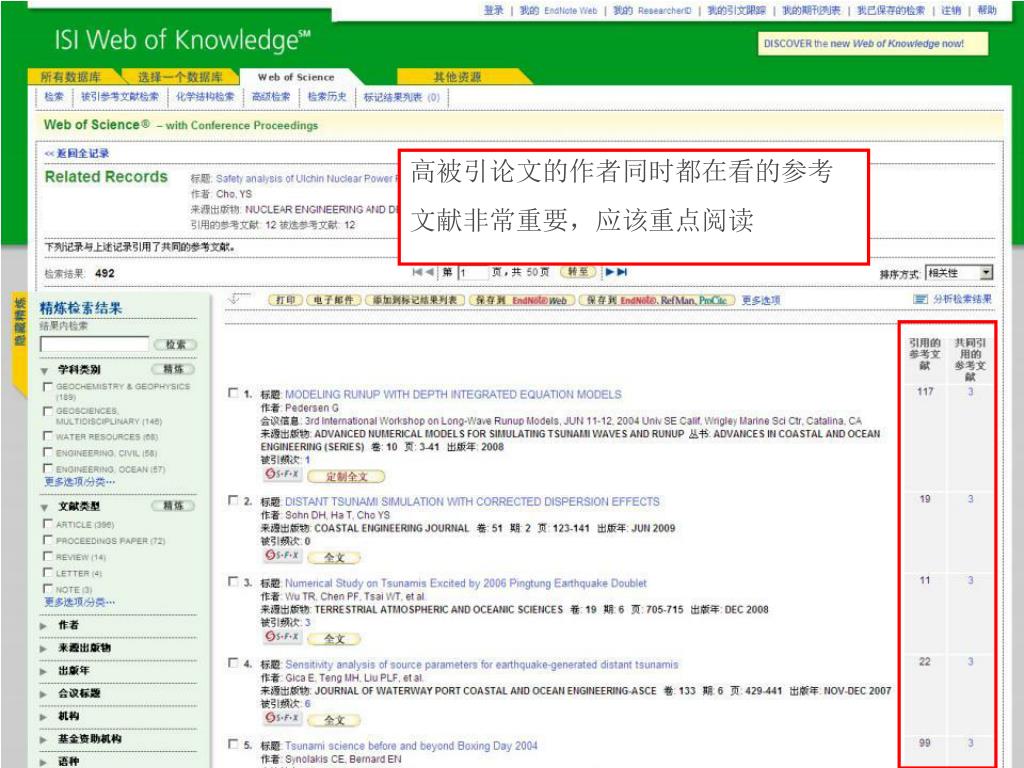Expand the 会议标题 refine section
Image resolution: width=1024 pixels, height=768 pixels.
pos(44,694)
